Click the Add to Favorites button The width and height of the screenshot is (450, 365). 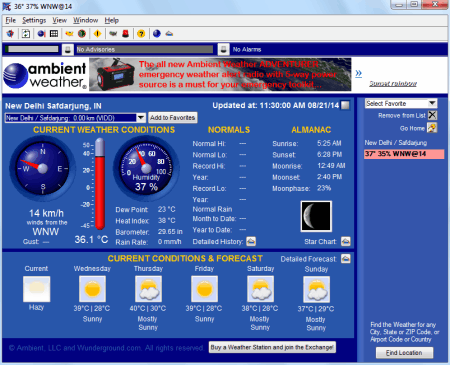click(173, 118)
